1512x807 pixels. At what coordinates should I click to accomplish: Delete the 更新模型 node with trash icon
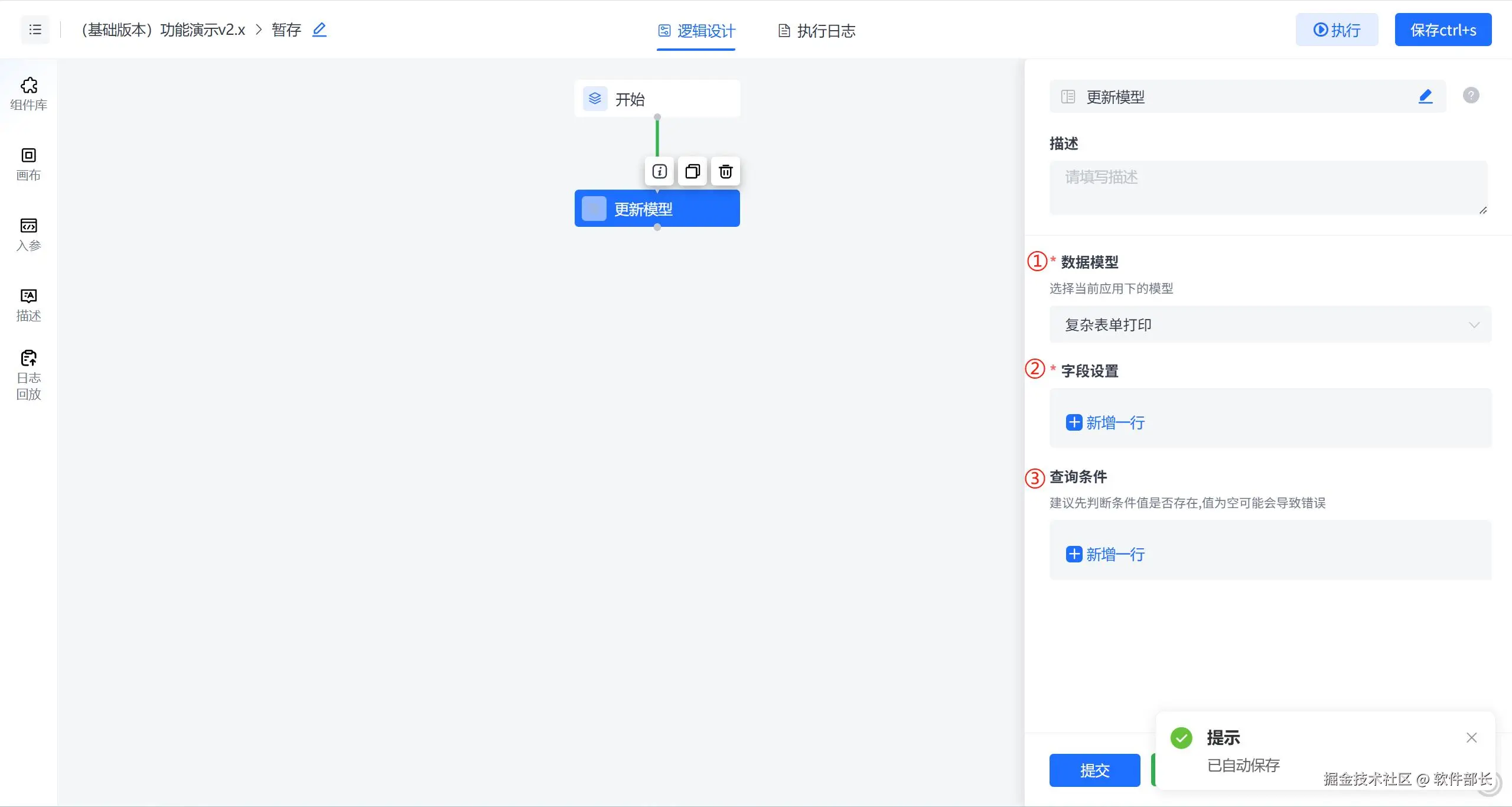click(x=725, y=171)
